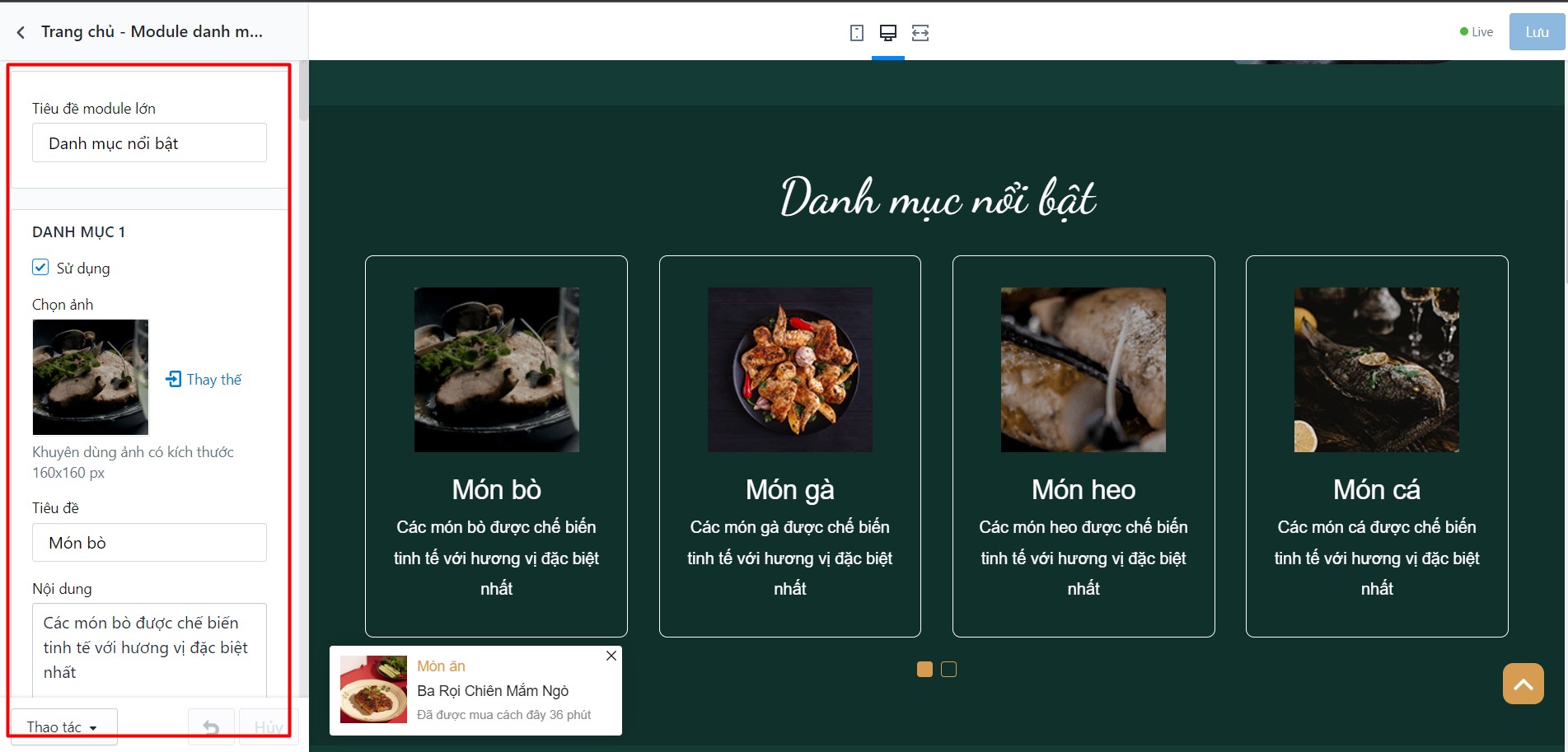The width and height of the screenshot is (1568, 752).
Task: Click the Món gà card description
Action: (790, 558)
